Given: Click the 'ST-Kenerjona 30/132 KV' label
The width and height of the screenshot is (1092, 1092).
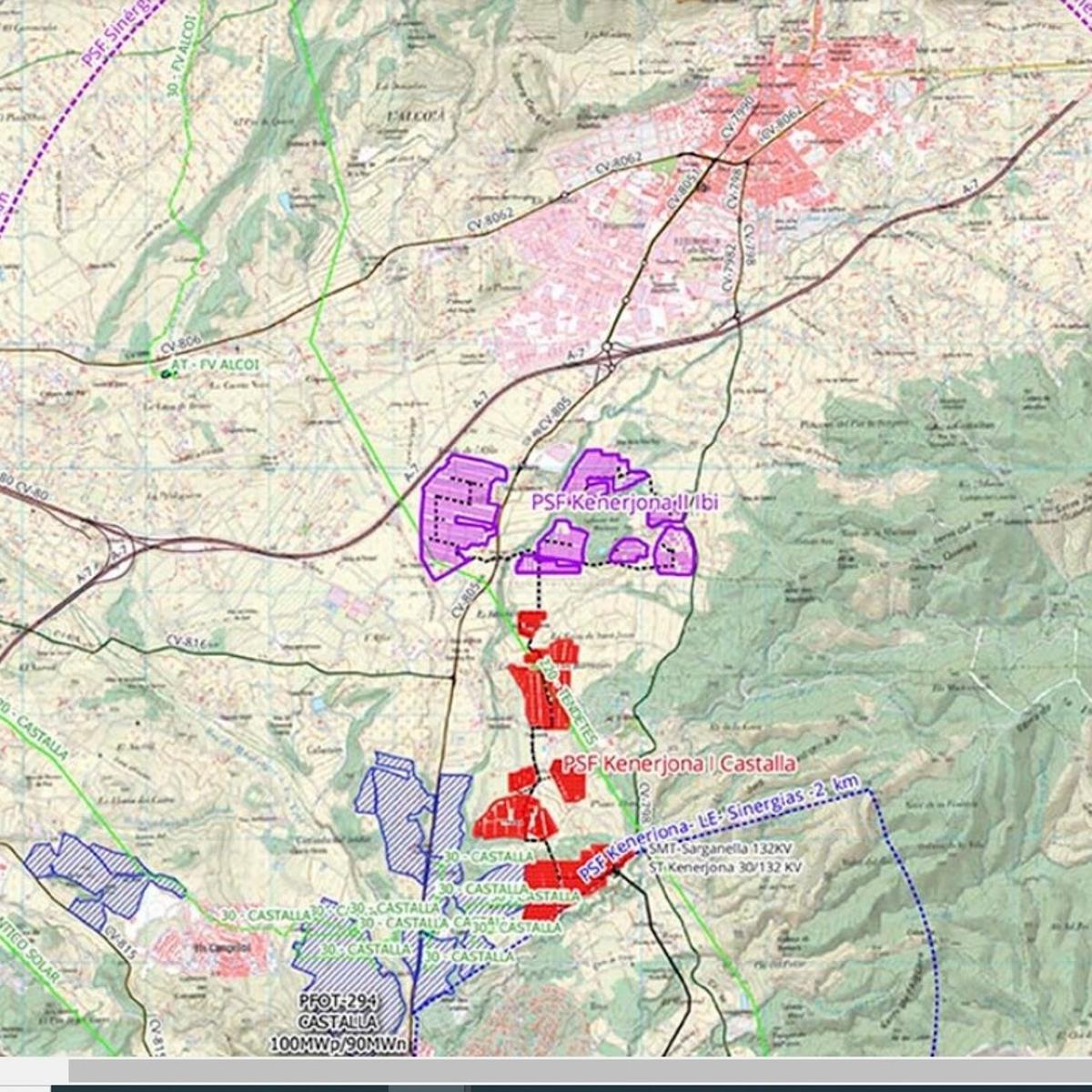Looking at the screenshot, I should [725, 867].
